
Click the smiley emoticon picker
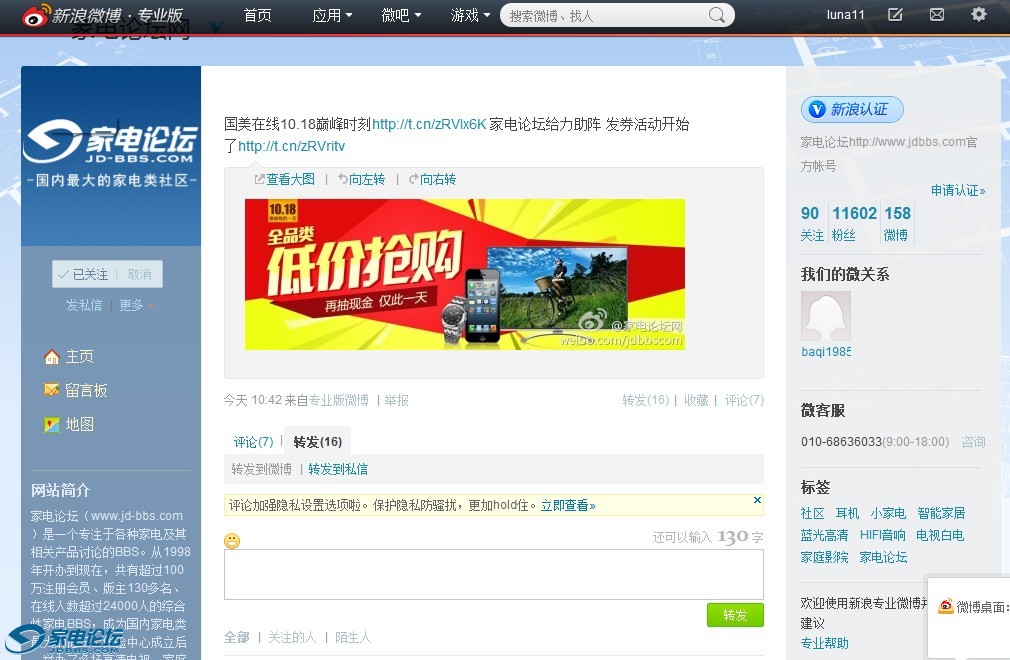click(232, 540)
